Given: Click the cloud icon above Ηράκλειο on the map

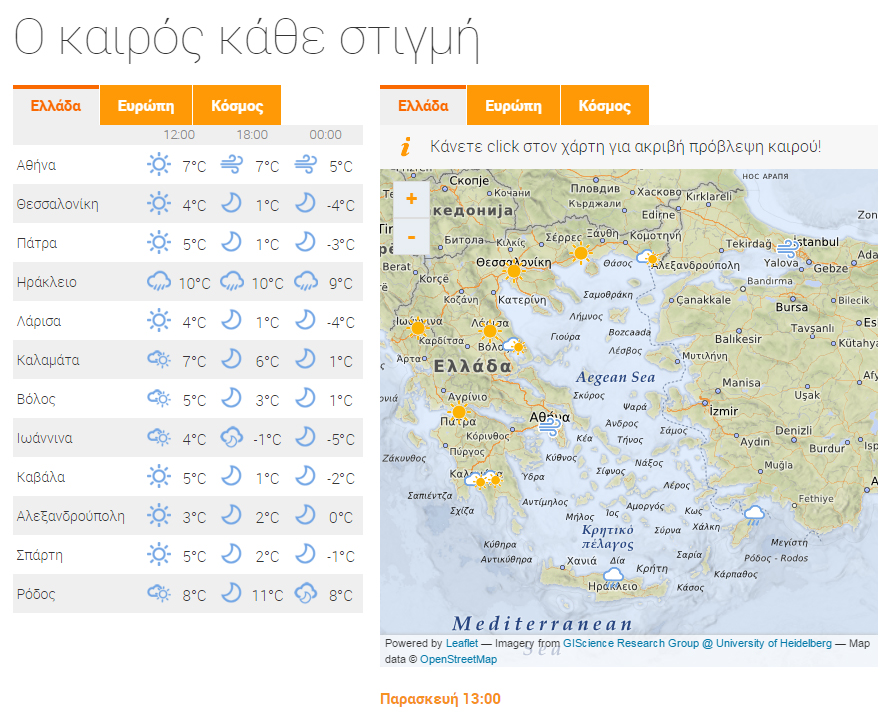Looking at the screenshot, I should (x=613, y=574).
